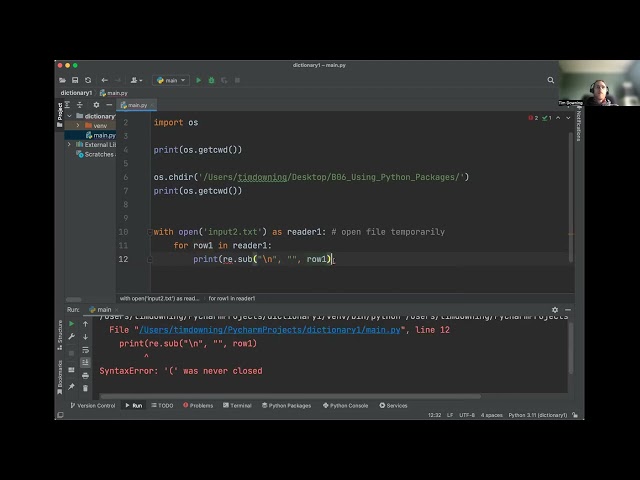Open the Notifications side panel
Viewport: 640px width, 480px height.
(579, 124)
